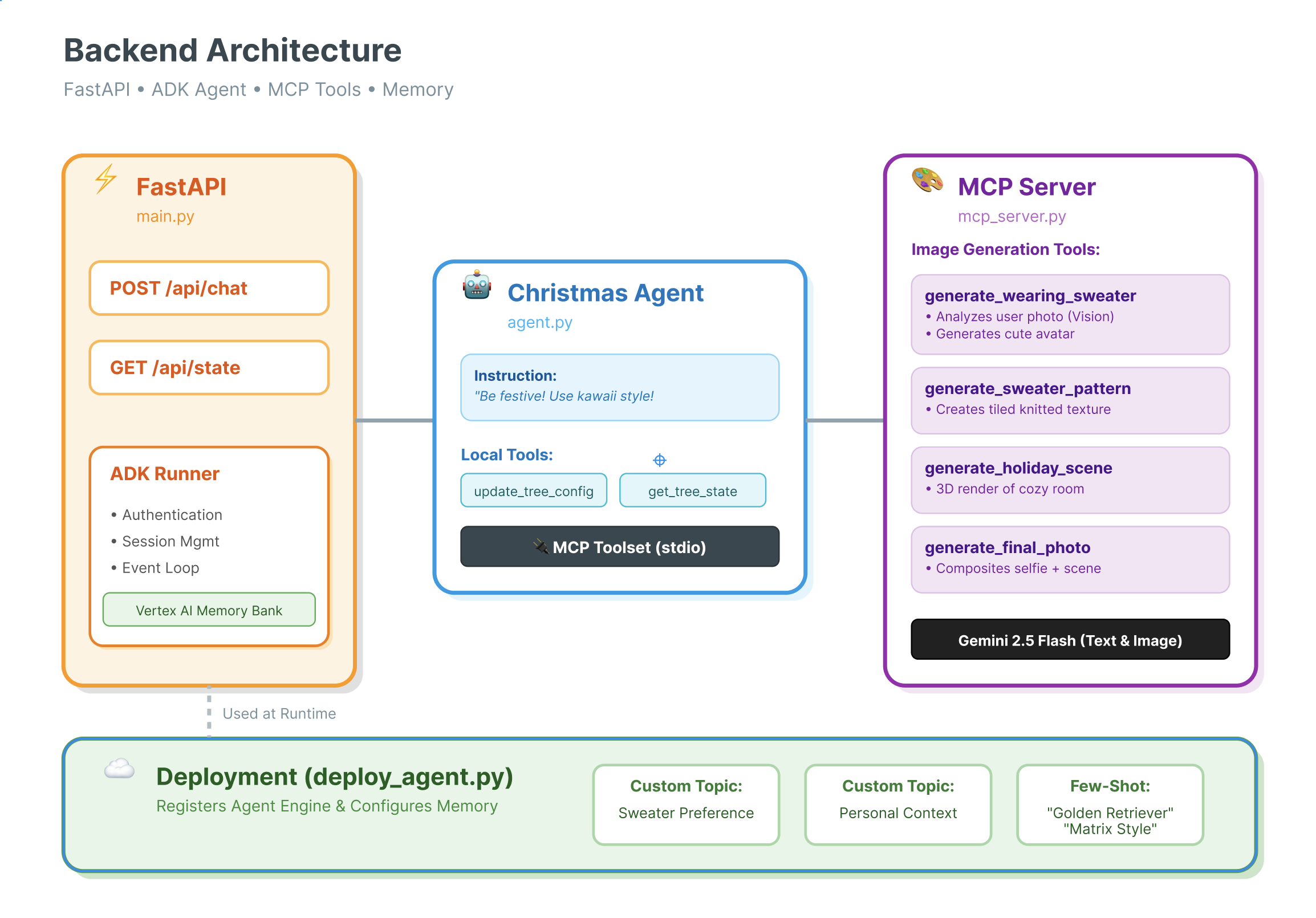Open the mcp_server.py link
1316x918 pixels.
(1011, 217)
